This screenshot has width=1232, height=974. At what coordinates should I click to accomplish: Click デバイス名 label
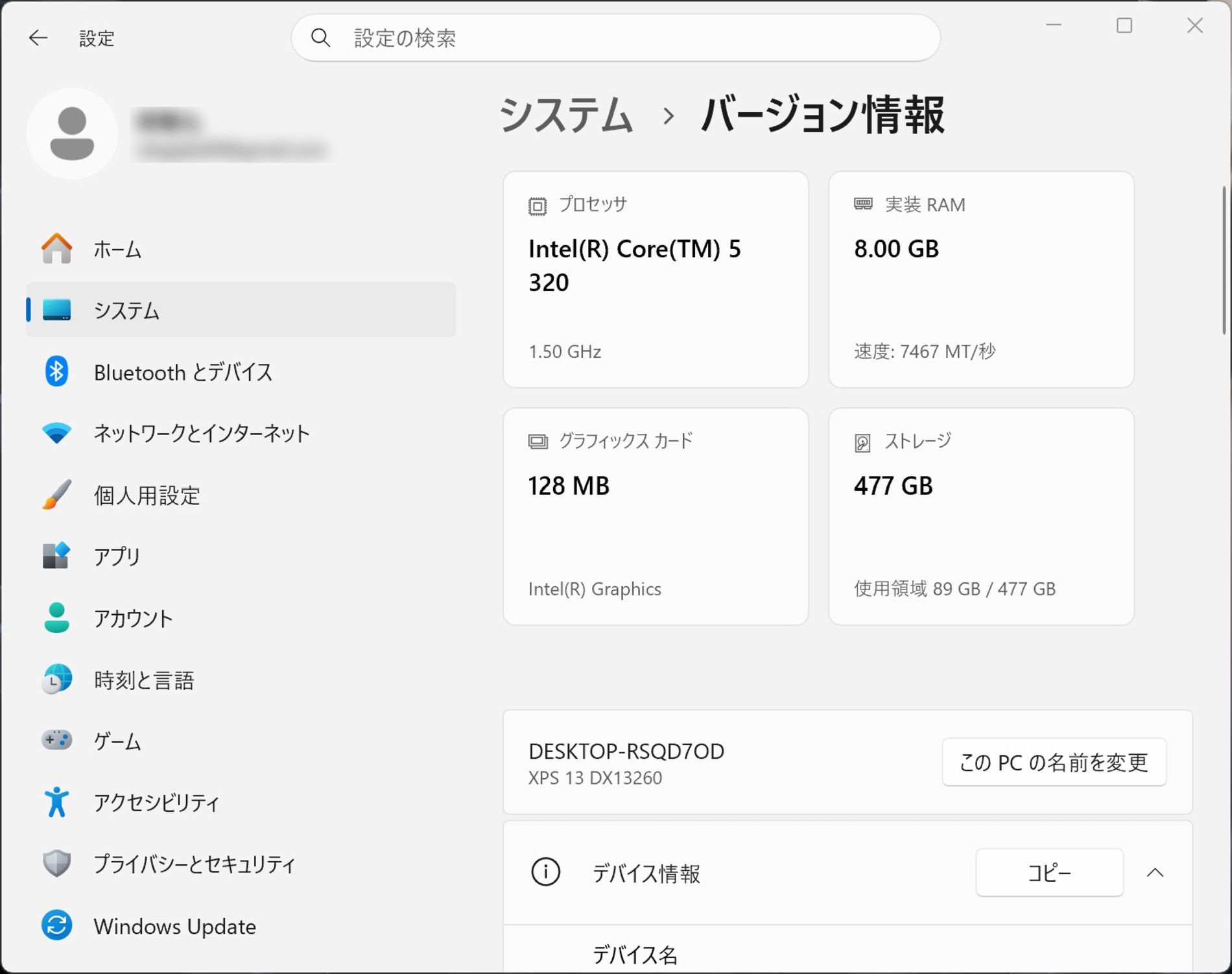click(634, 955)
